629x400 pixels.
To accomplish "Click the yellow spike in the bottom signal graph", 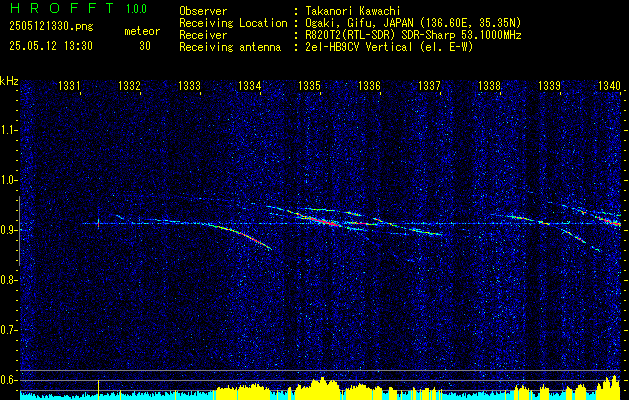I will coord(98,390).
